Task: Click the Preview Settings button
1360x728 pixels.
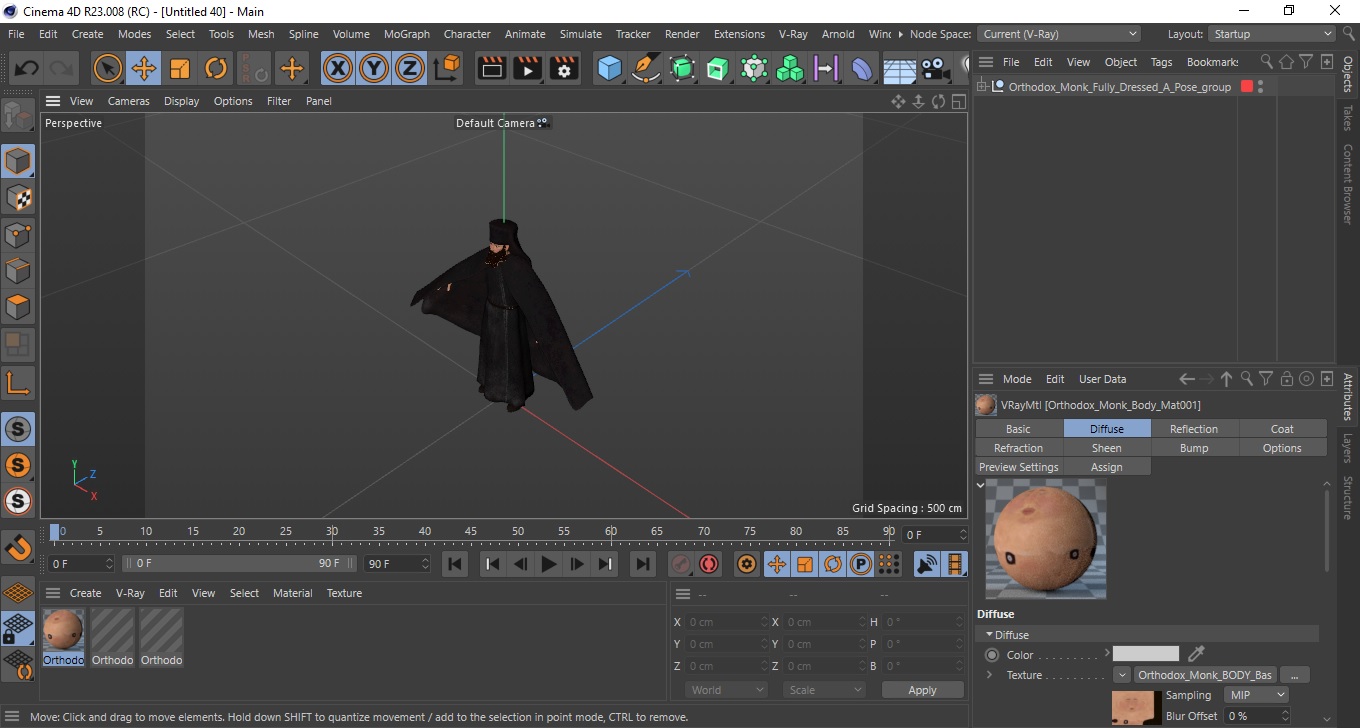Action: click(1018, 467)
